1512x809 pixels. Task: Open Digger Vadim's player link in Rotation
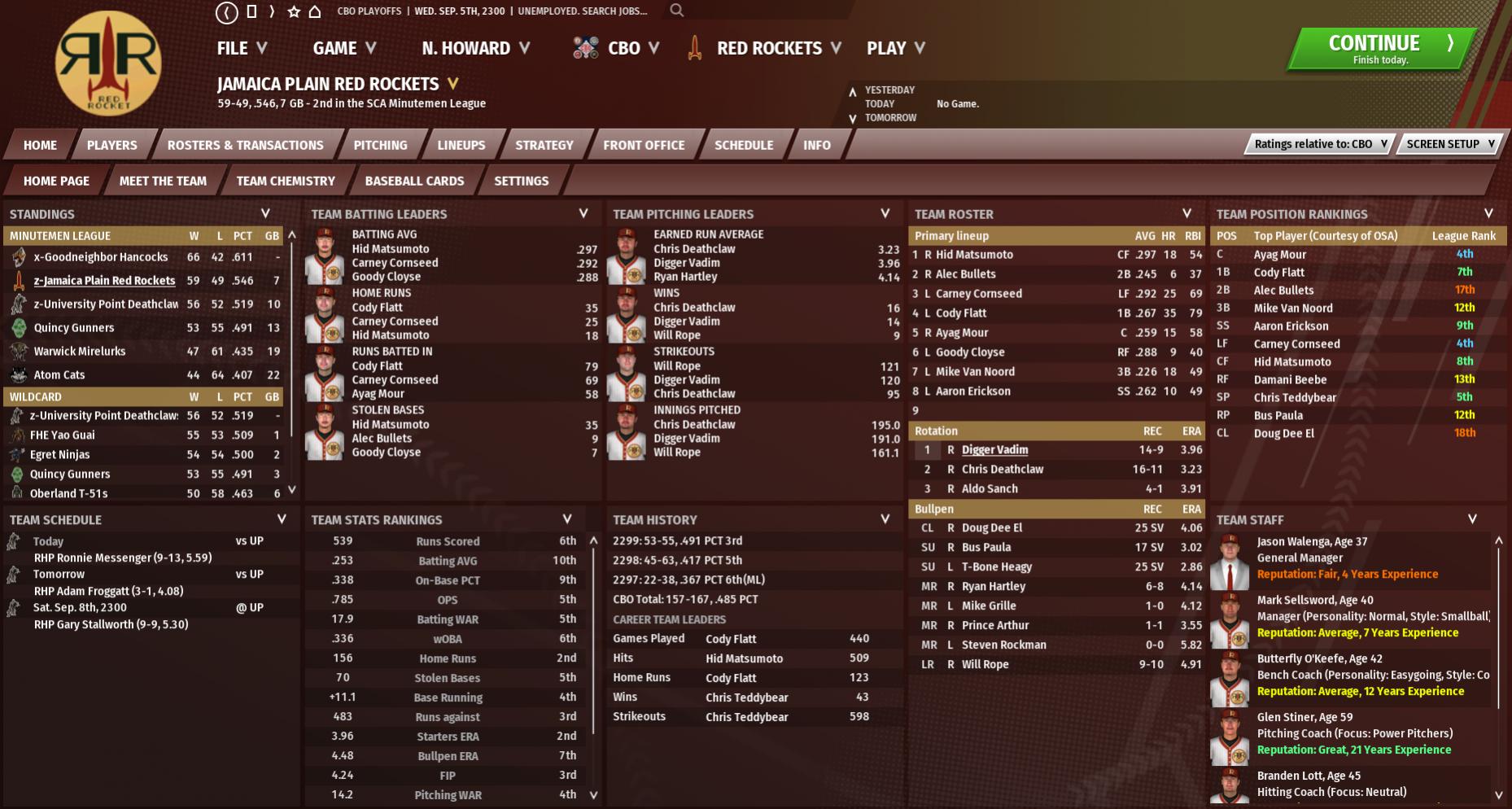point(994,450)
